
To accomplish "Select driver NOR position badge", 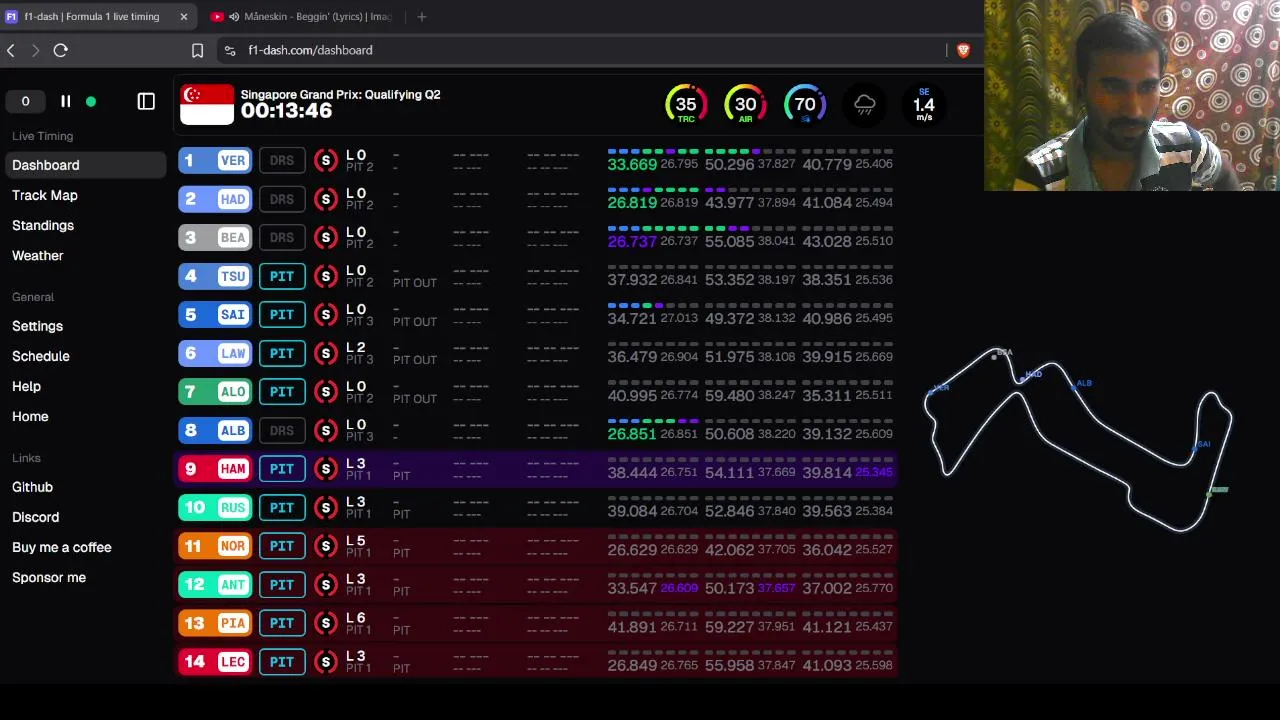I will [x=215, y=546].
